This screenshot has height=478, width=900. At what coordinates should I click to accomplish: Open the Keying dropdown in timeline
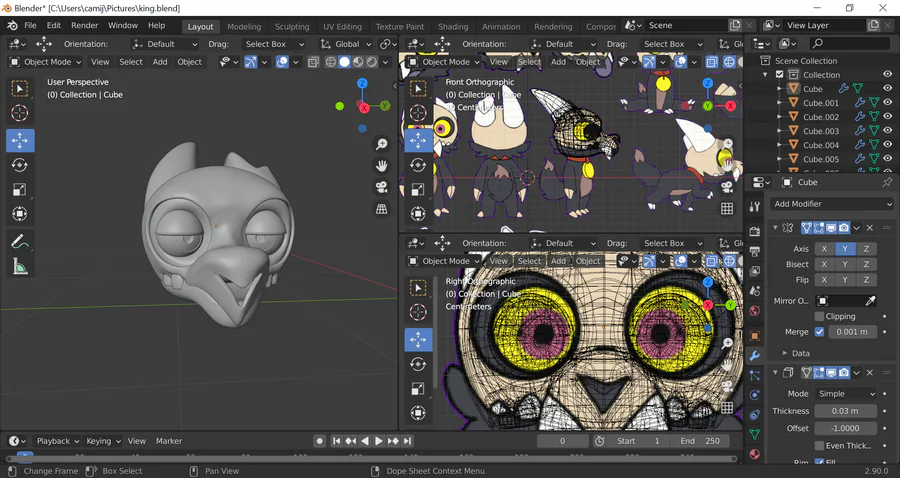point(103,441)
